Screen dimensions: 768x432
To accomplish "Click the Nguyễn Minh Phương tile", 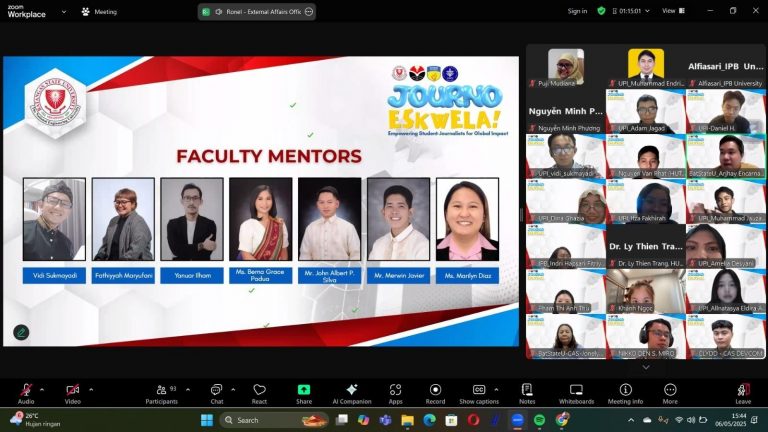I will 566,112.
